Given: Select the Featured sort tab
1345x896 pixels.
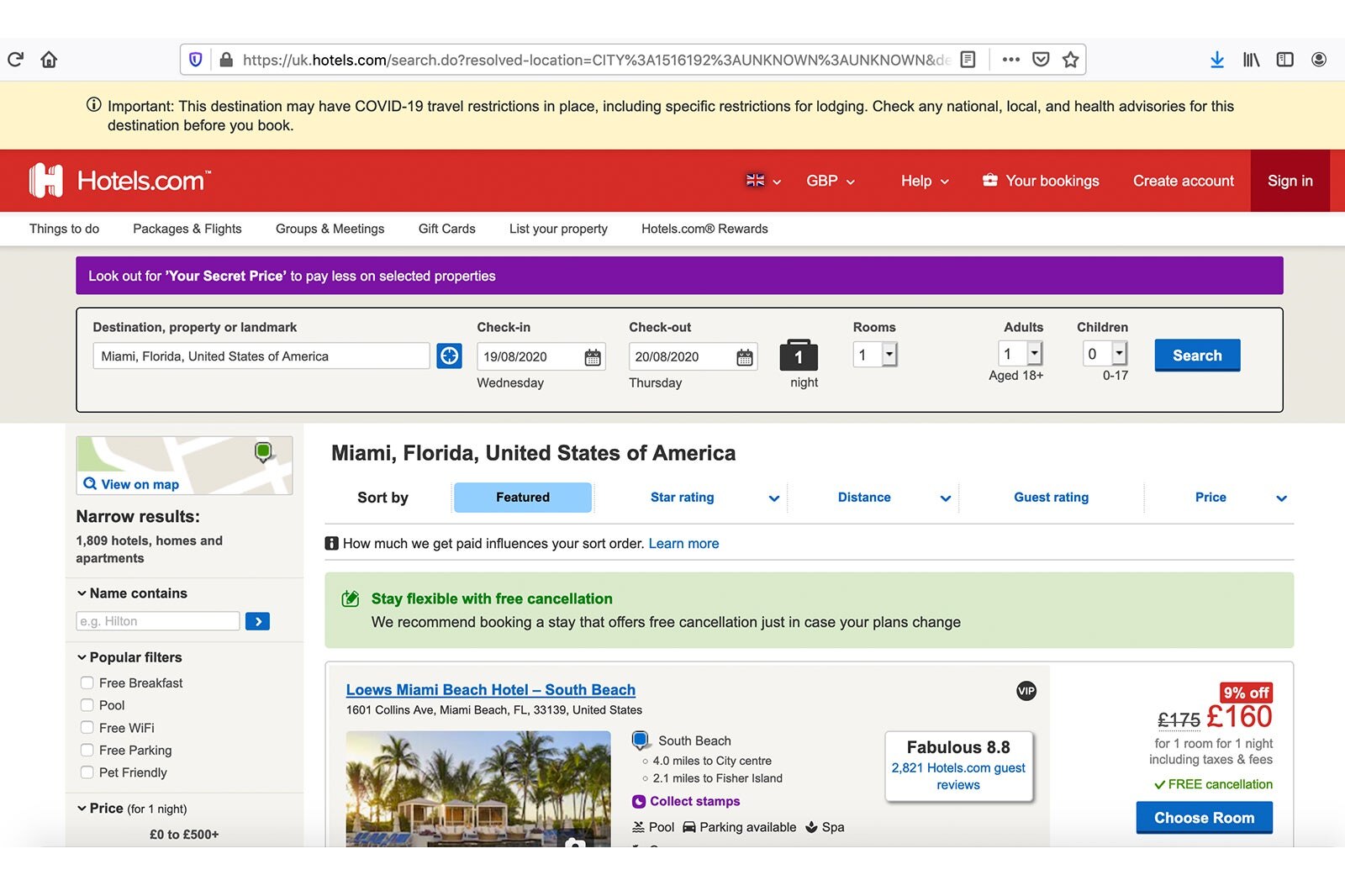Looking at the screenshot, I should [523, 498].
